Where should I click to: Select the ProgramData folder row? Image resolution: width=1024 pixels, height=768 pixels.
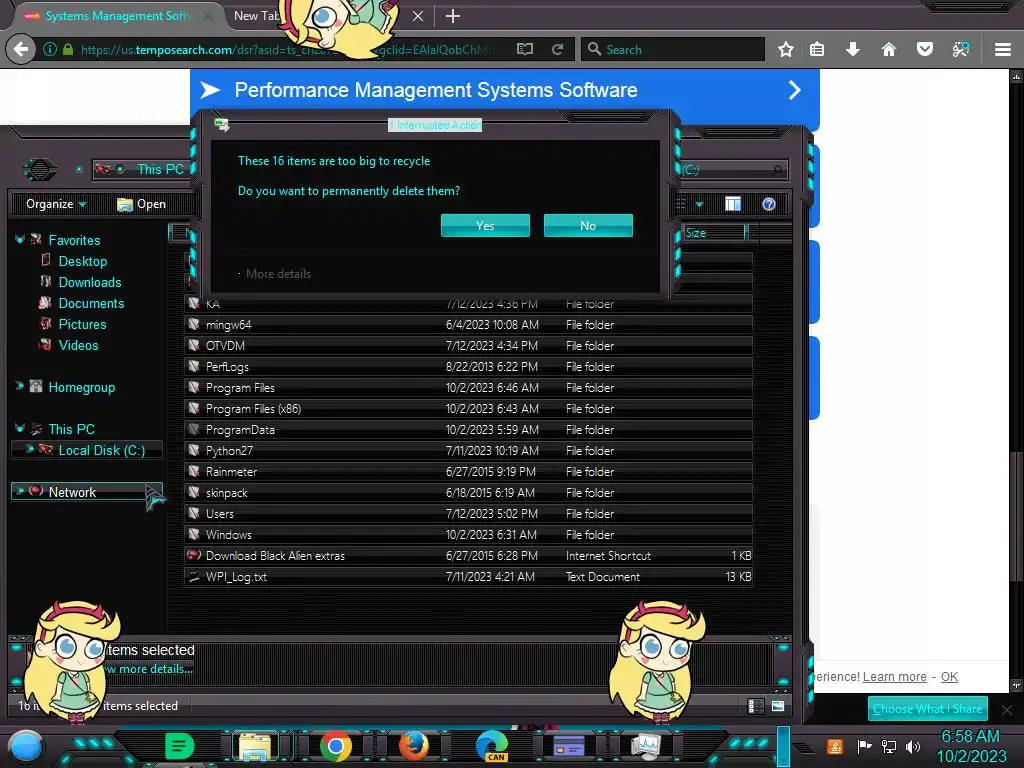tap(468, 429)
